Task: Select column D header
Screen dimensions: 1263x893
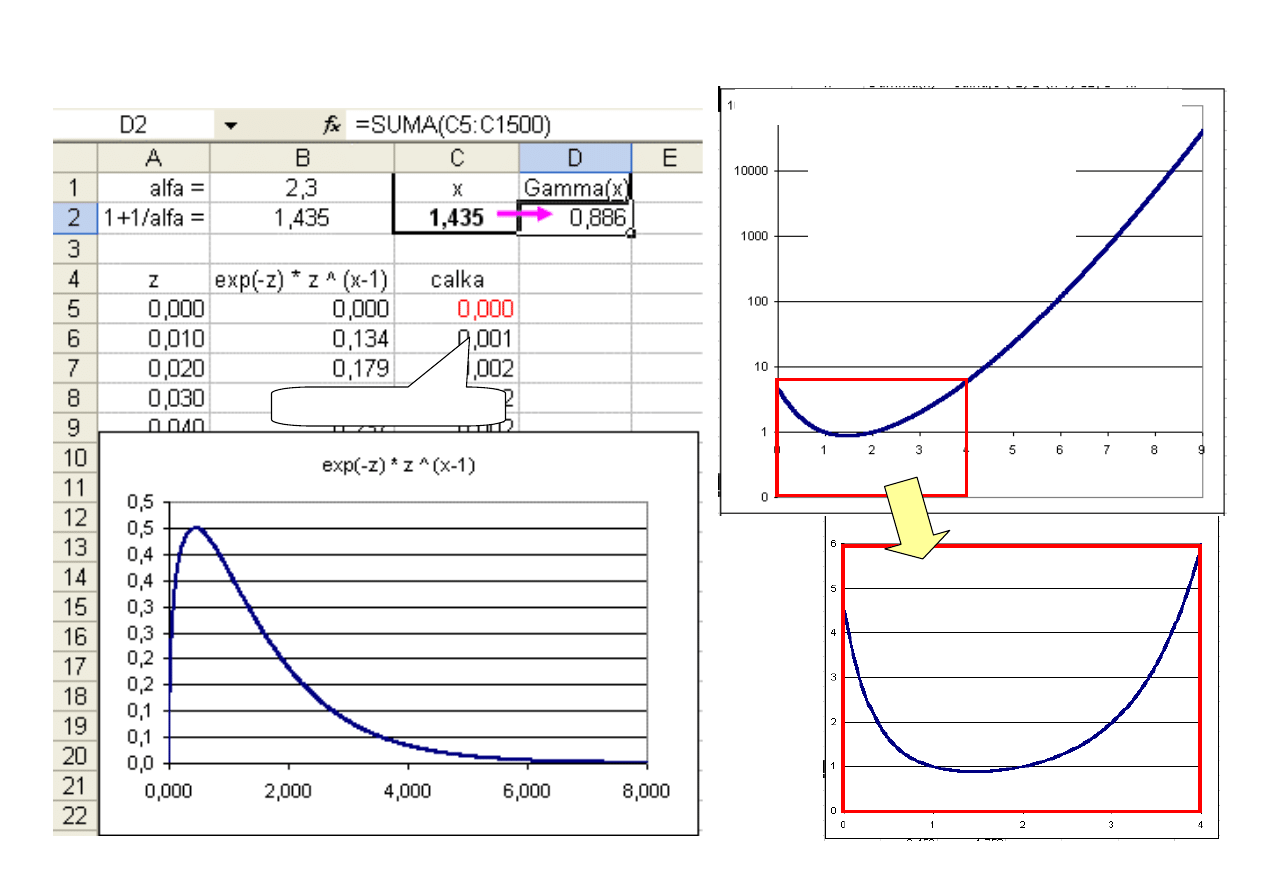Action: point(575,157)
